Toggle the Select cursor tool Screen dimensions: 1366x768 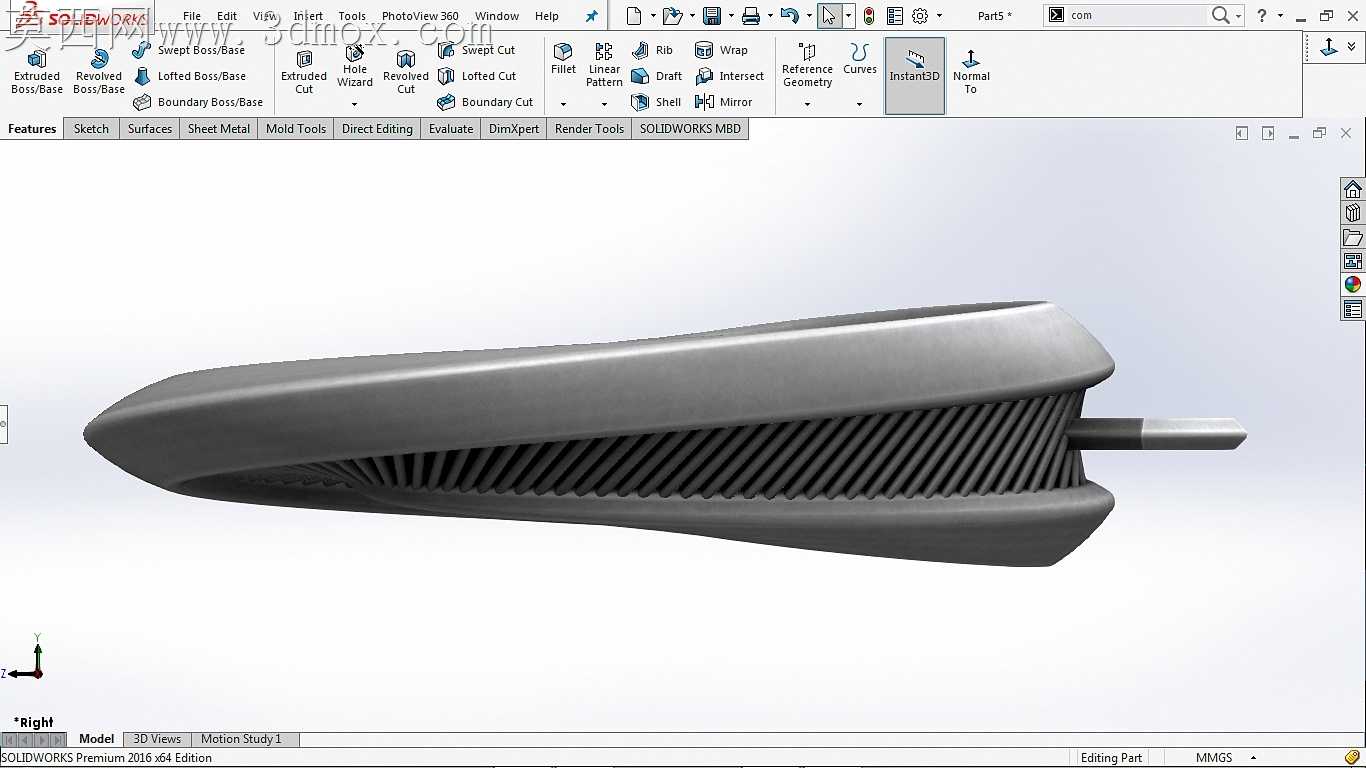tap(829, 16)
